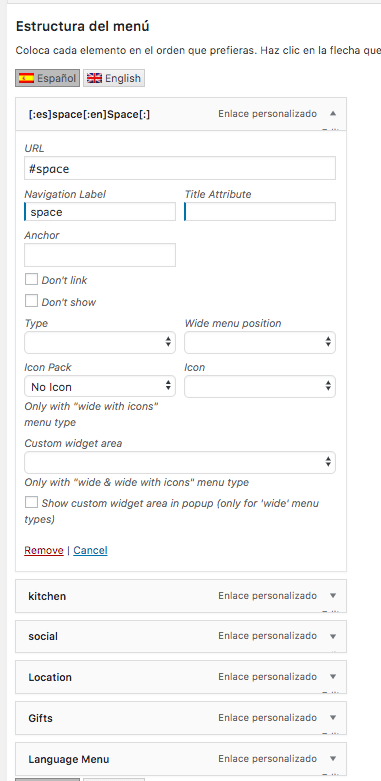Open the Custom widget area dropdown
The width and height of the screenshot is (381, 781).
click(180, 462)
